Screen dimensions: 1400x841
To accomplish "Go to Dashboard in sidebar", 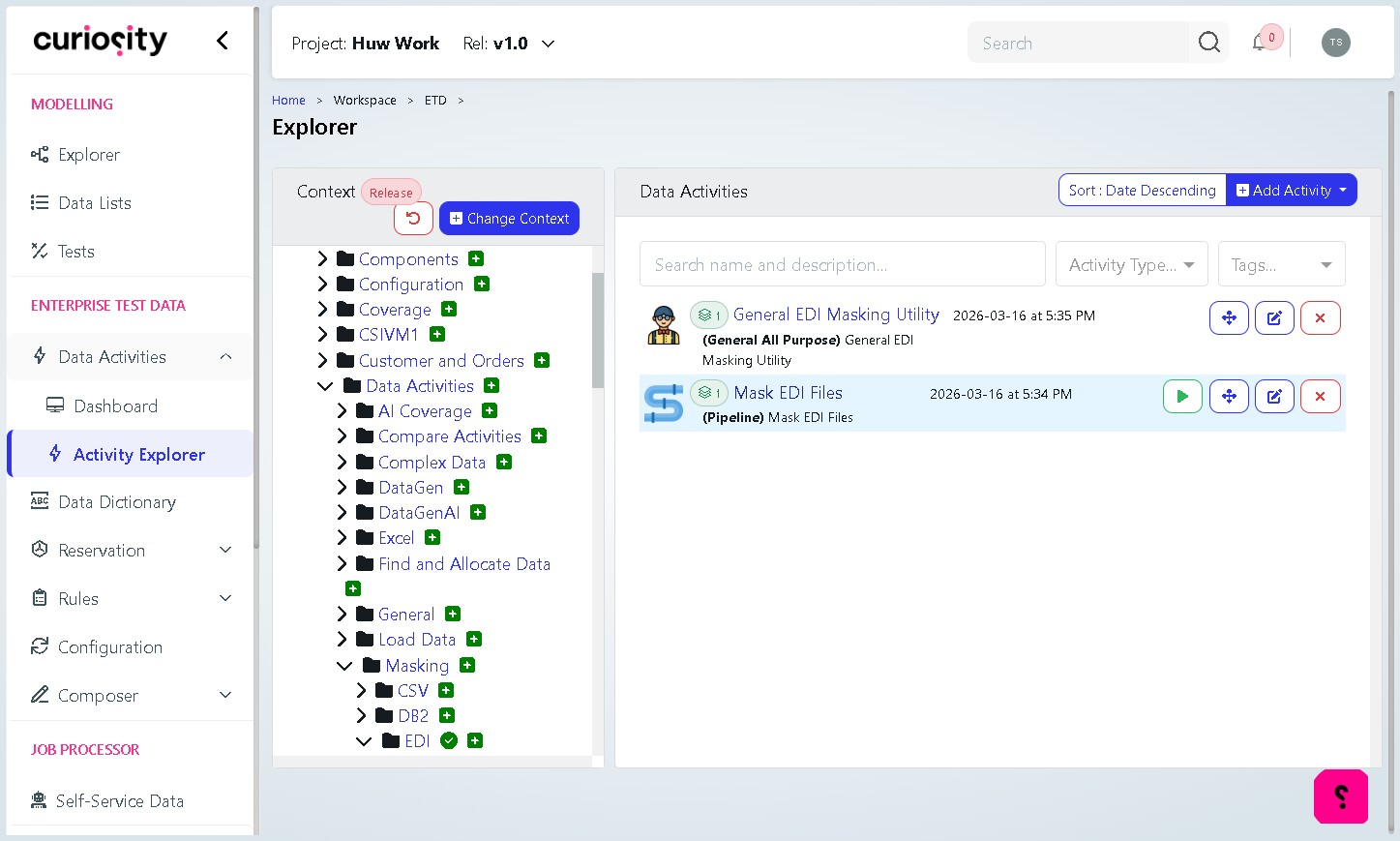I will click(x=115, y=405).
